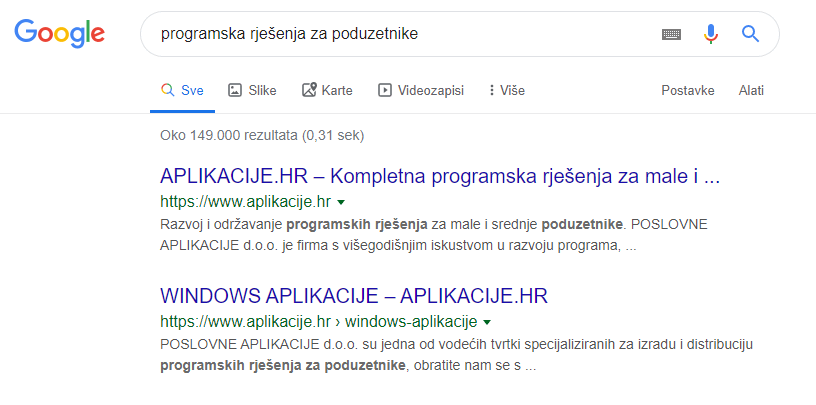Switch to the Karte tab
This screenshot has width=816, height=405.
[x=327, y=91]
